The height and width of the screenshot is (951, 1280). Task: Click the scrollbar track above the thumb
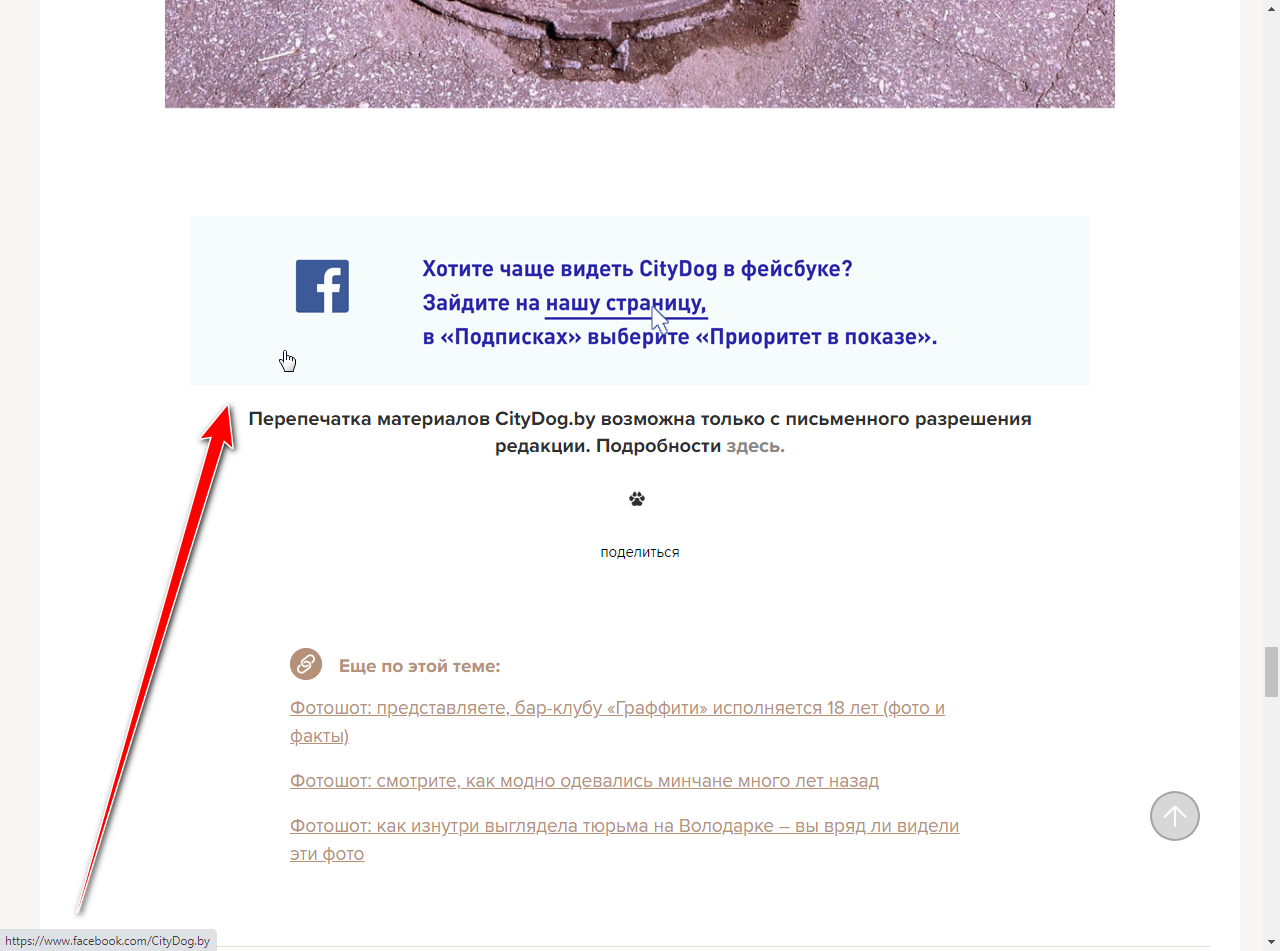click(1271, 320)
